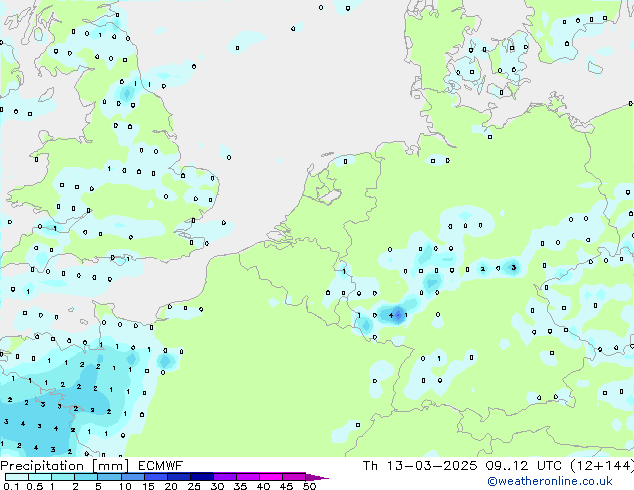The image size is (634, 490).
Task: Click the 0.5–1 mm legend swatch
Action: click(40, 477)
